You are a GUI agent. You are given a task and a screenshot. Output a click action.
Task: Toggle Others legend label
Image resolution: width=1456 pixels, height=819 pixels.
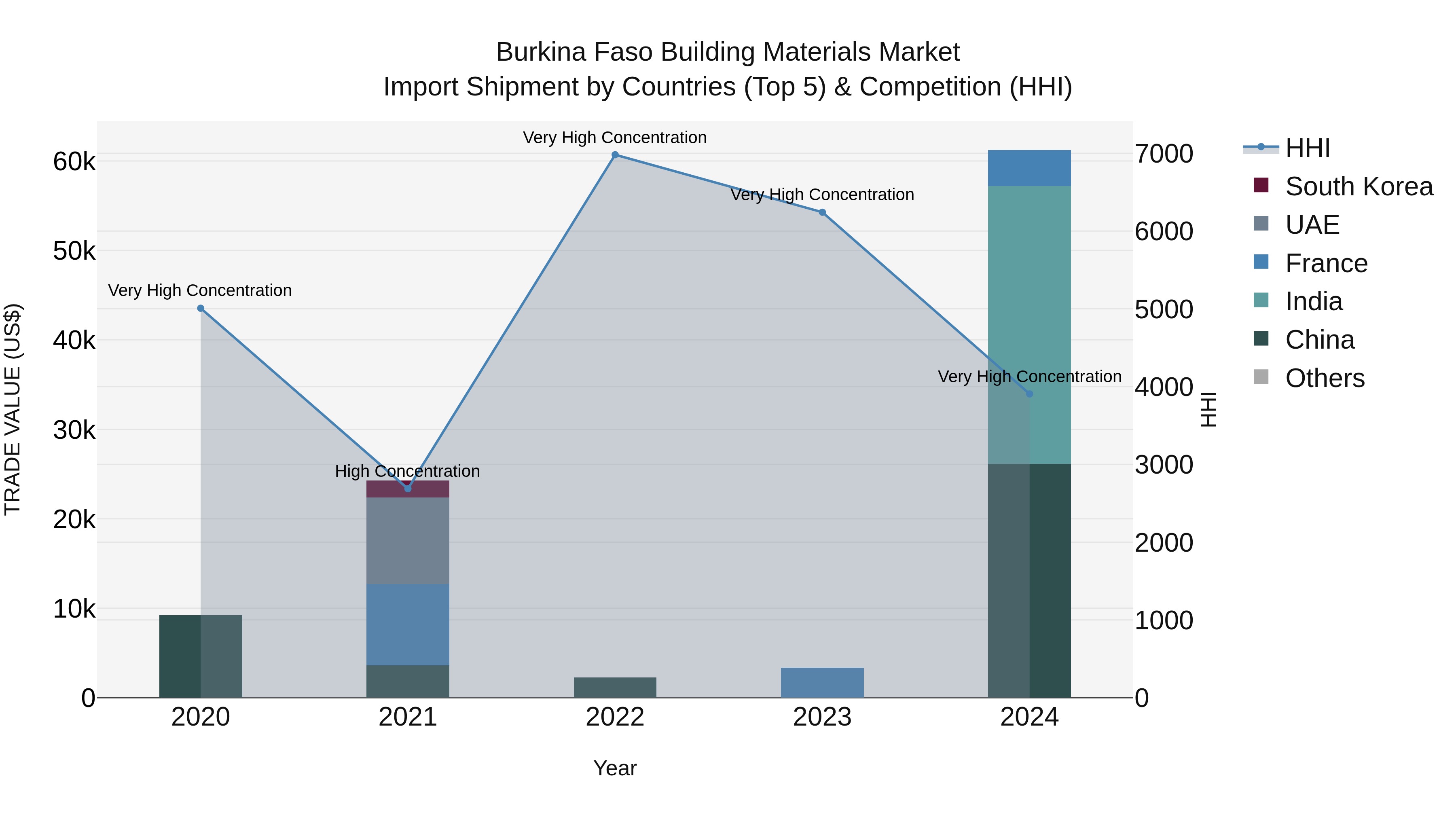1325,378
